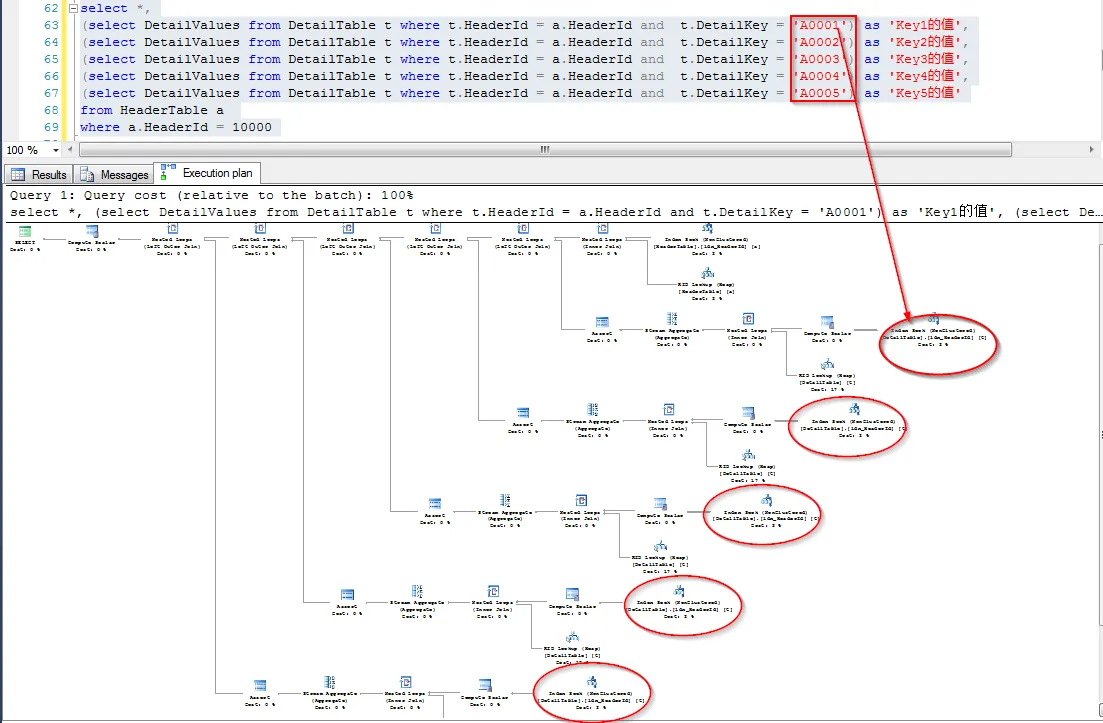Switch to the Results tab

(39, 174)
